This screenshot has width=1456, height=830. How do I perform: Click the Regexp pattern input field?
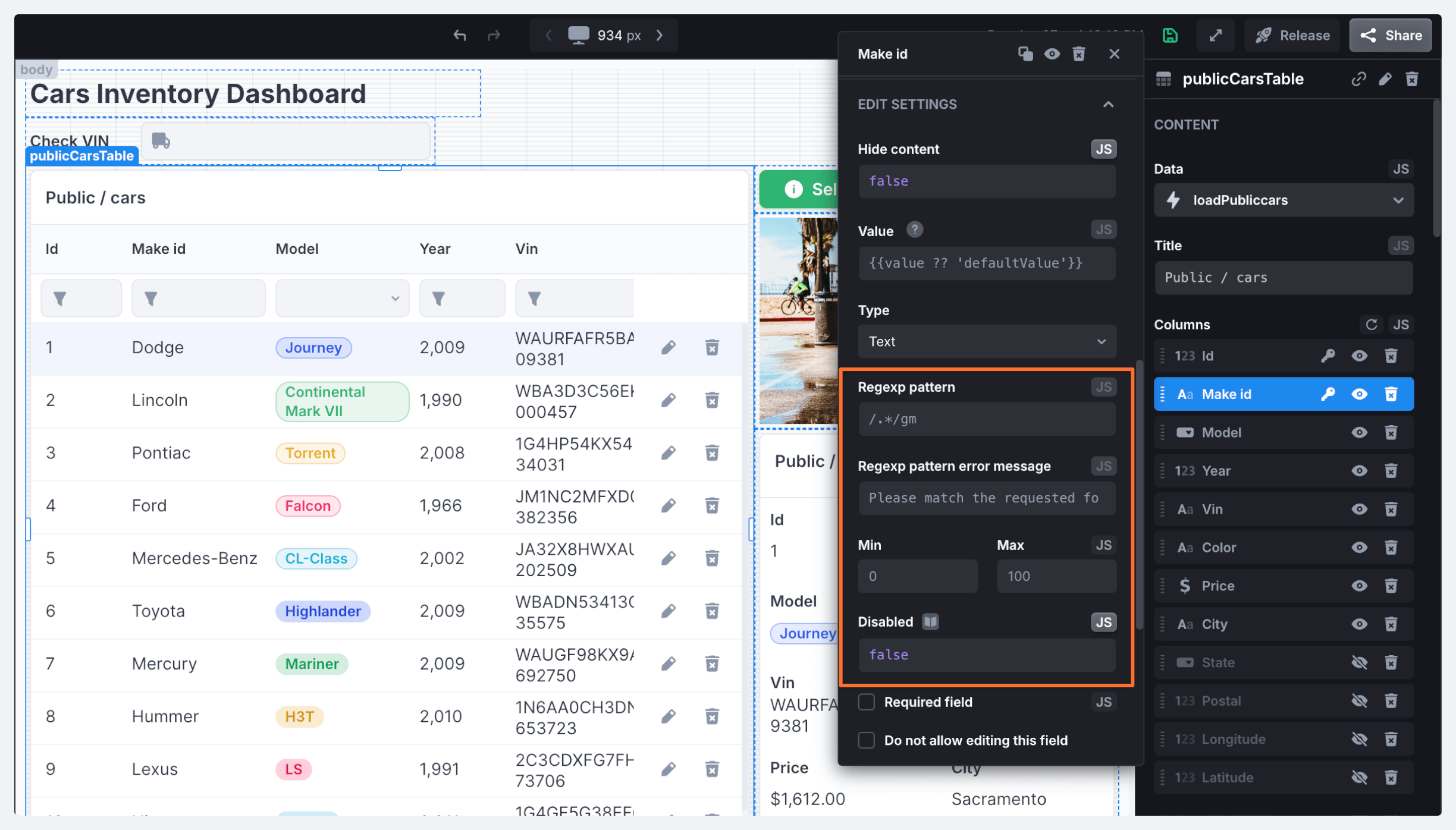(x=986, y=419)
